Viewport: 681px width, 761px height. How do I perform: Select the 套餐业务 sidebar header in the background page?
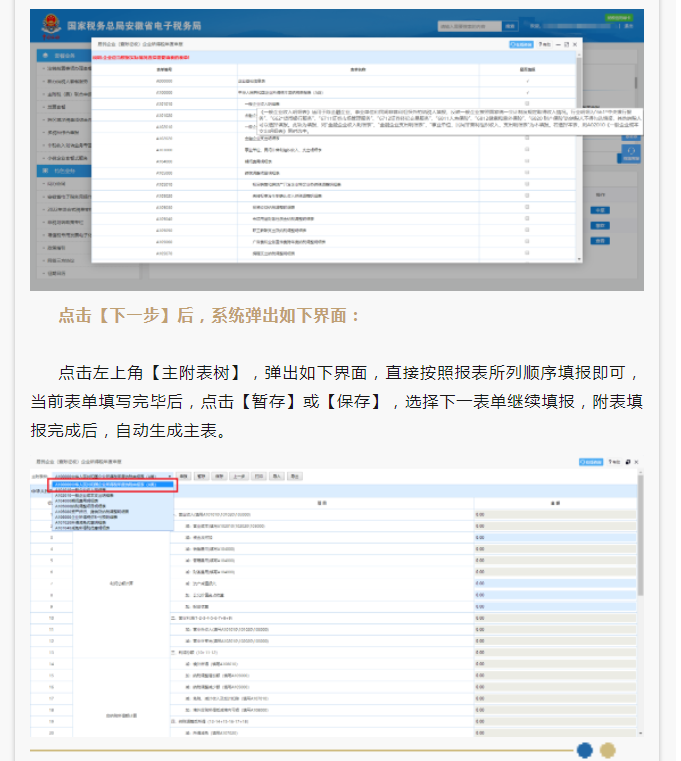click(x=64, y=56)
